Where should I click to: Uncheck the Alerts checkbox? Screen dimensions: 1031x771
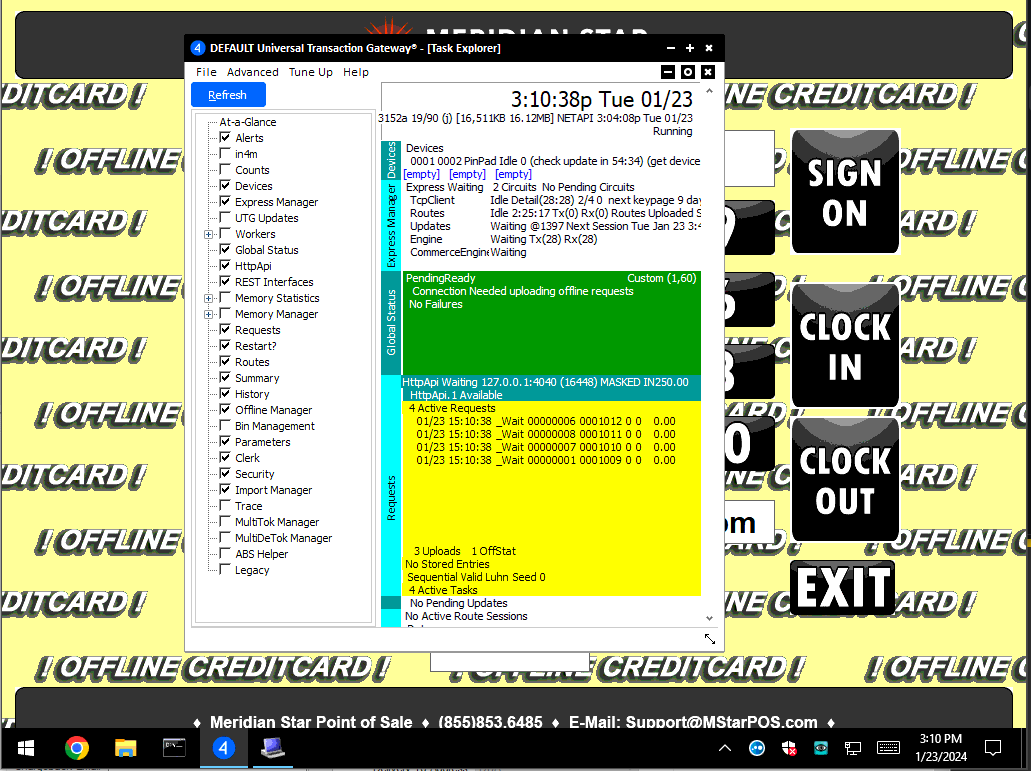click(225, 138)
